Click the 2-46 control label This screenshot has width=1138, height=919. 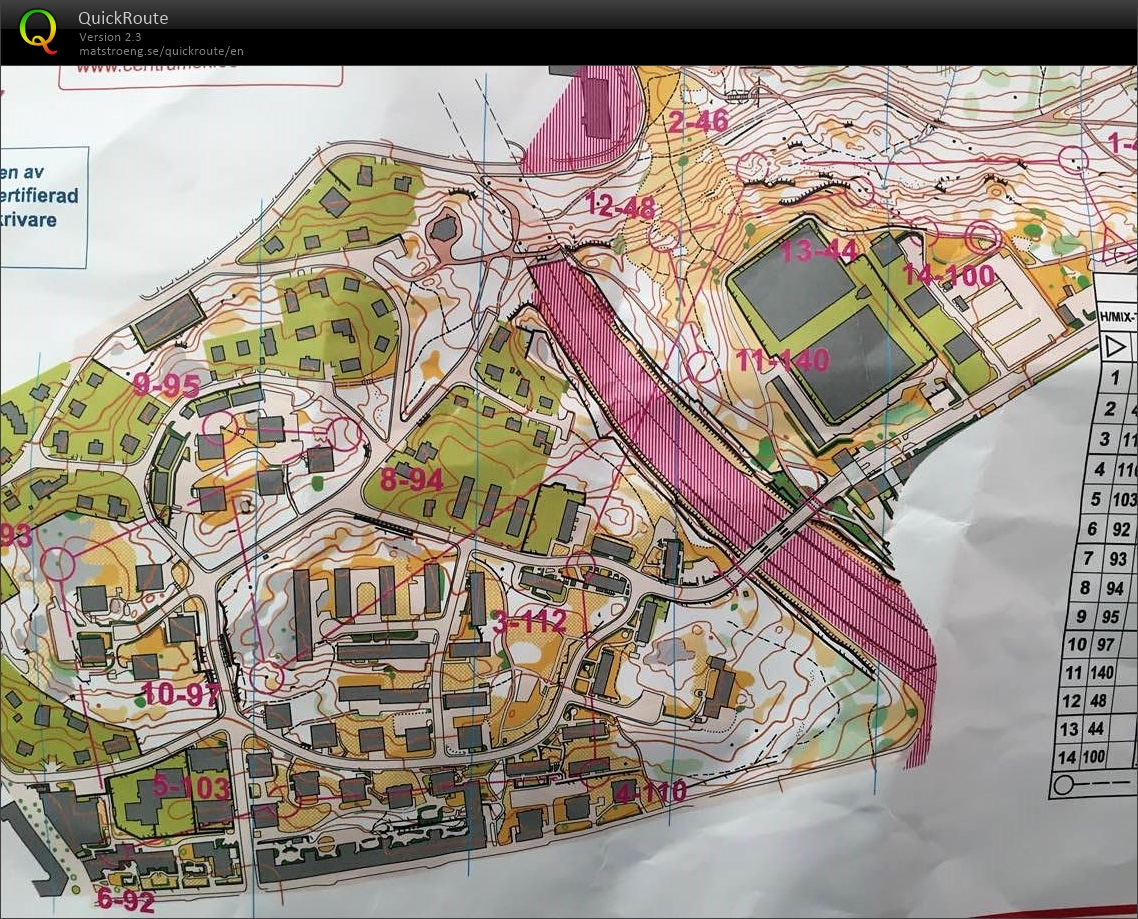point(697,121)
